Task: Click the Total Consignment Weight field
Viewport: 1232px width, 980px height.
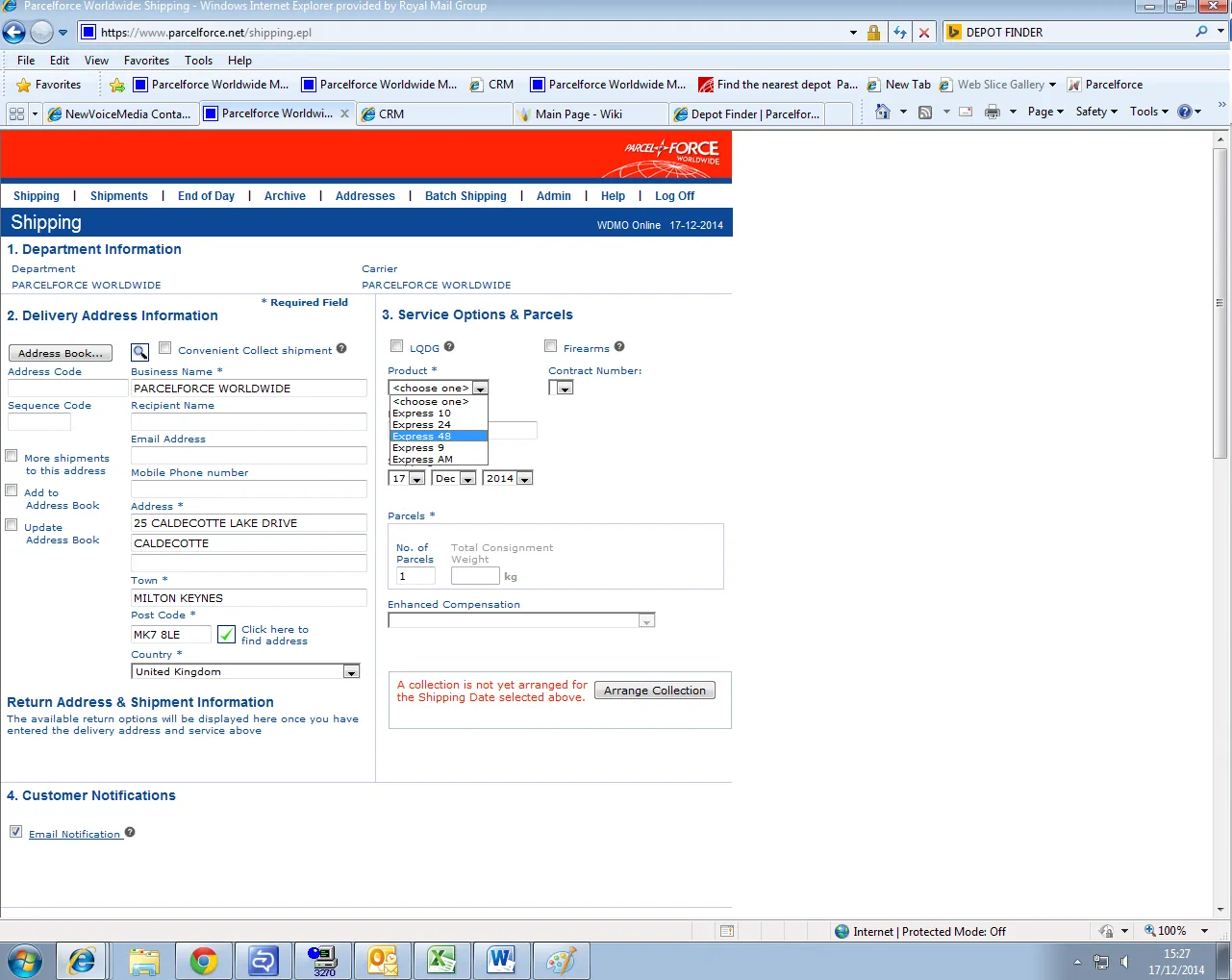Action: (x=475, y=576)
